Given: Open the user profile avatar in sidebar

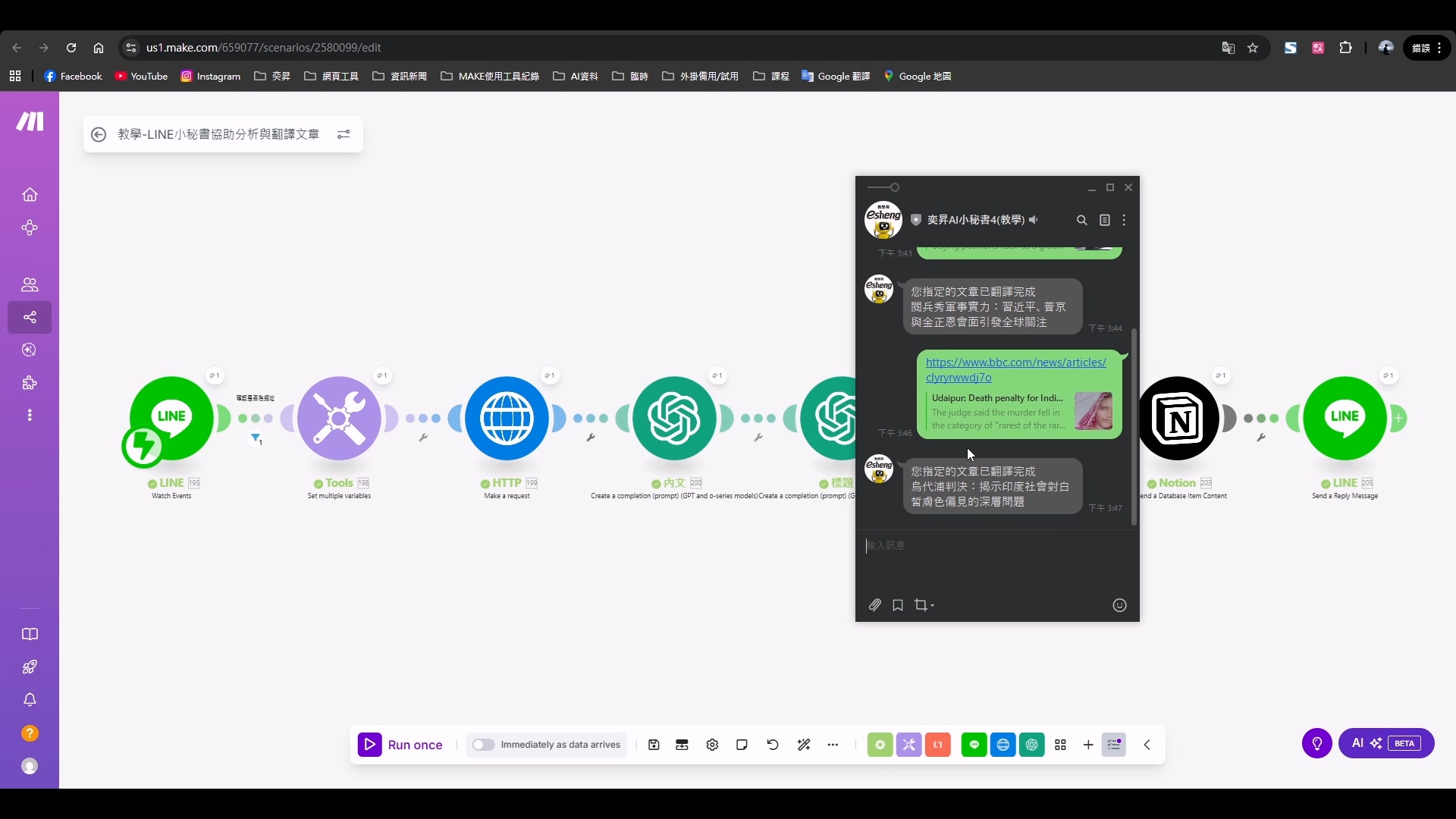Looking at the screenshot, I should (x=30, y=767).
